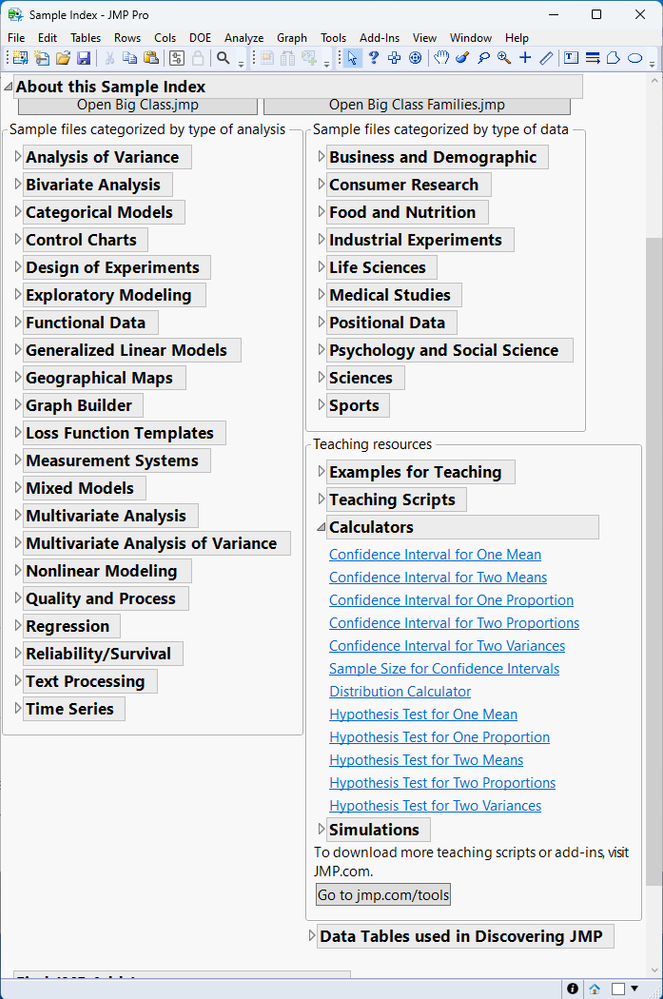Open the info icon in status bar
Image resolution: width=663 pixels, height=999 pixels.
[573, 988]
